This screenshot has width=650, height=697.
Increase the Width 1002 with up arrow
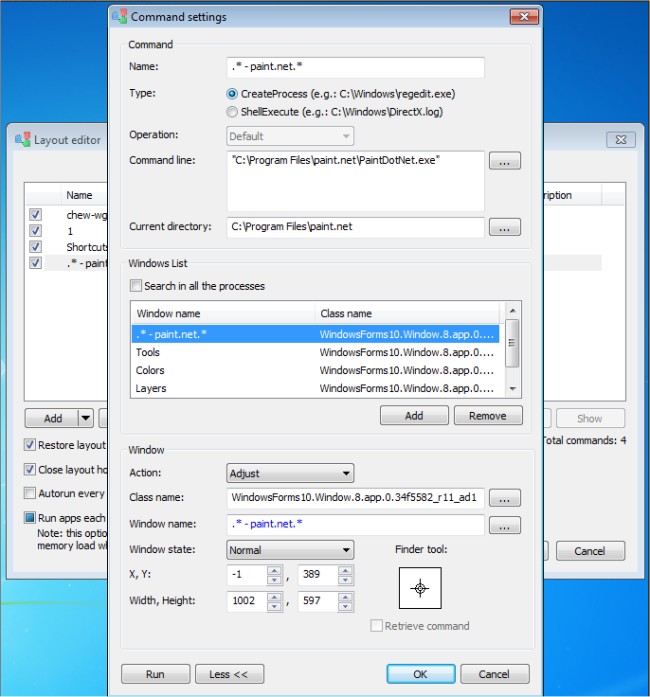click(x=274, y=597)
